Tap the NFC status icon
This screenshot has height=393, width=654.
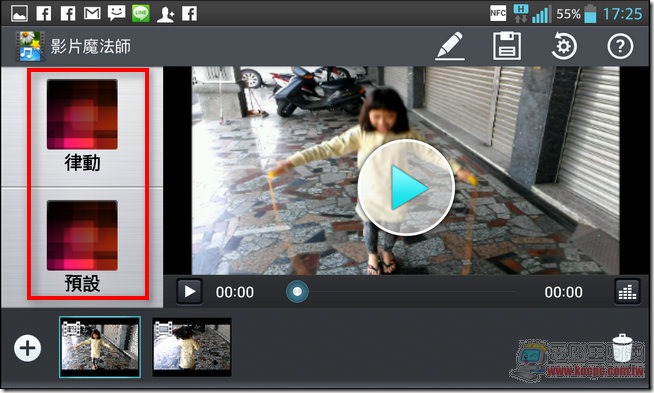[498, 13]
